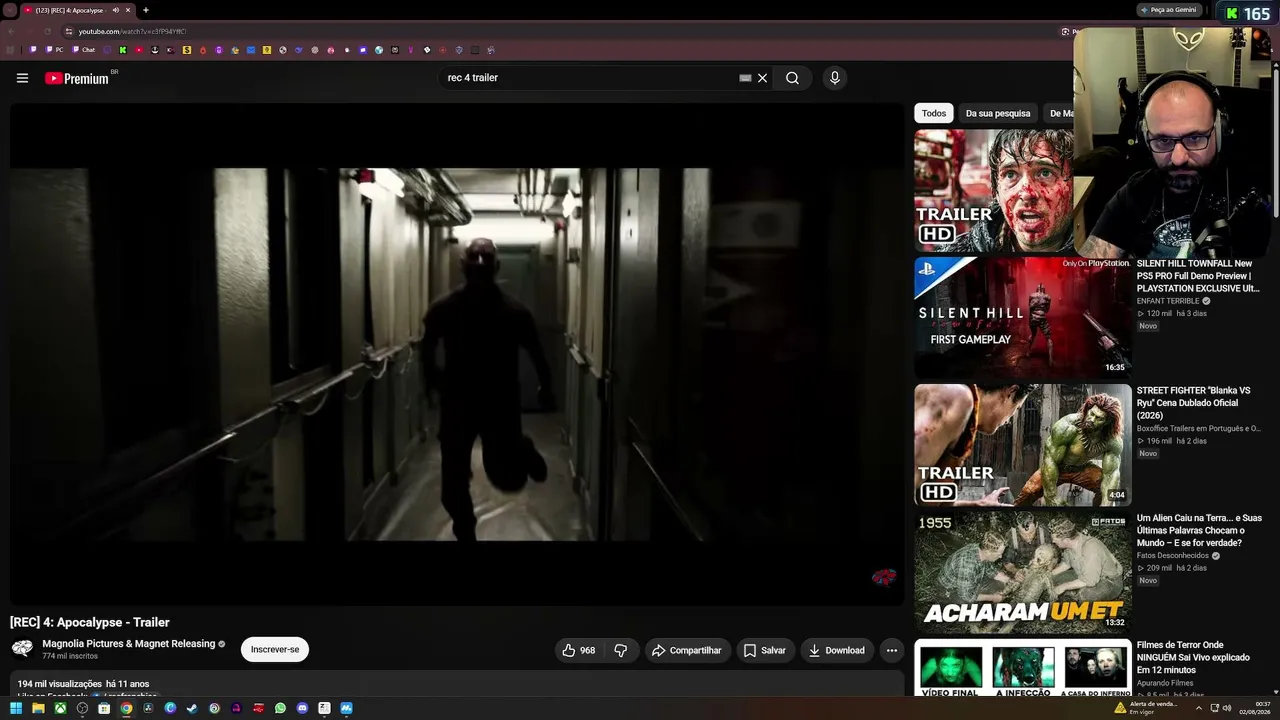The height and width of the screenshot is (720, 1280).
Task: Open Microsoft Store from taskbar
Action: [104, 708]
